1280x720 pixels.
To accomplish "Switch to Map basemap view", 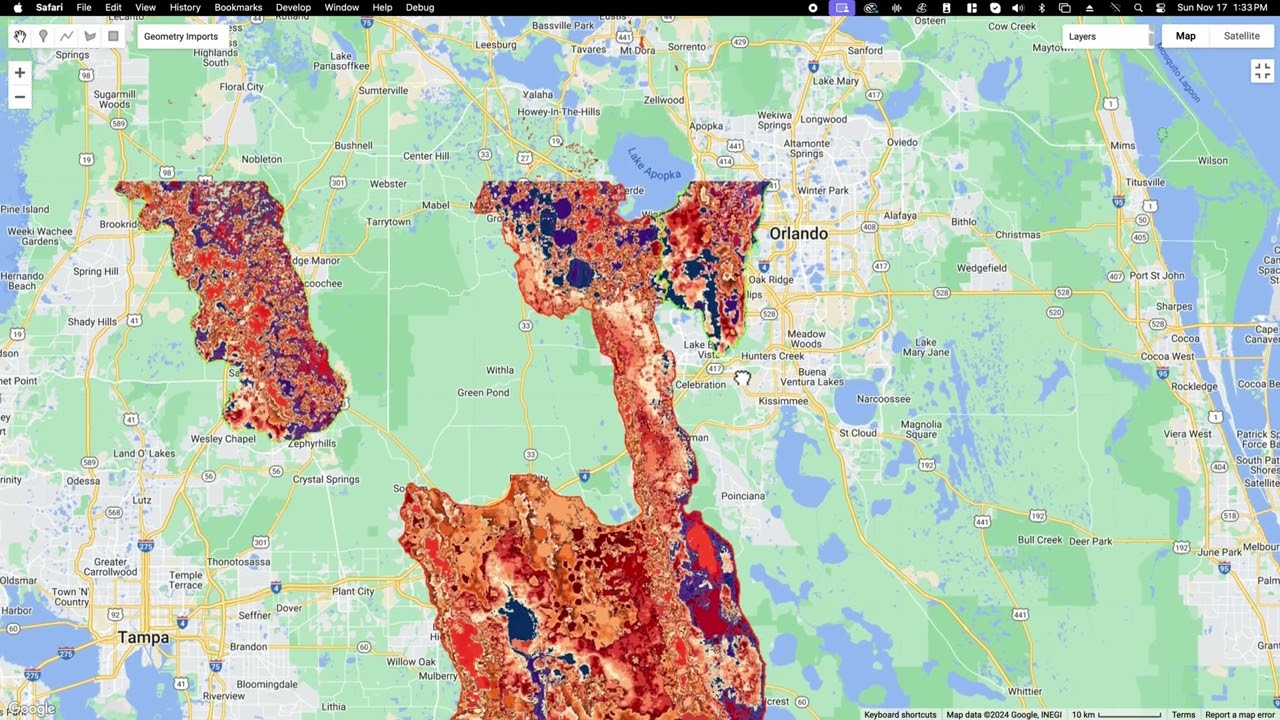I will pos(1185,36).
